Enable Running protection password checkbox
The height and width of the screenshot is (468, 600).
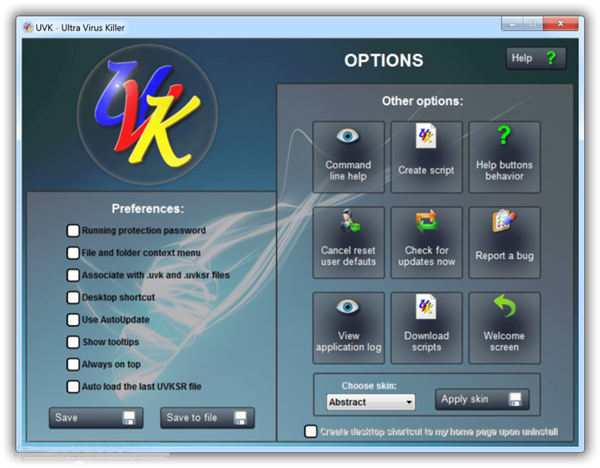pos(73,231)
